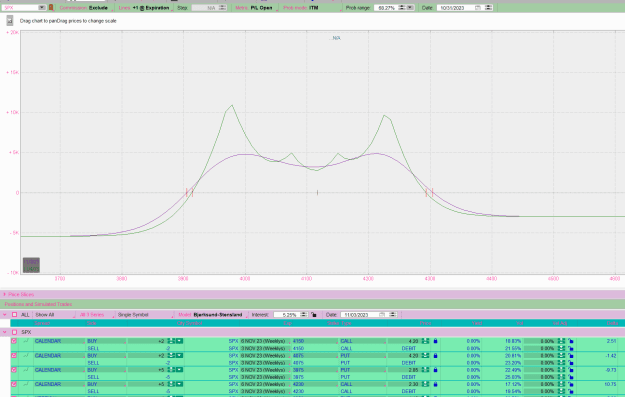The height and width of the screenshot is (397, 625).
Task: Toggle the ALL positions checkbox
Action: pyautogui.click(x=14, y=314)
